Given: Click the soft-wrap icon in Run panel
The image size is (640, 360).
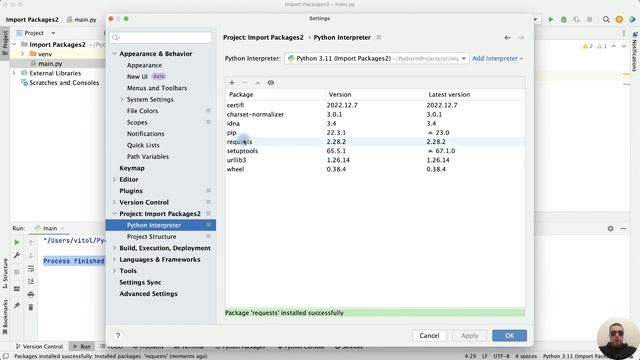Looking at the screenshot, I should click(x=31, y=269).
